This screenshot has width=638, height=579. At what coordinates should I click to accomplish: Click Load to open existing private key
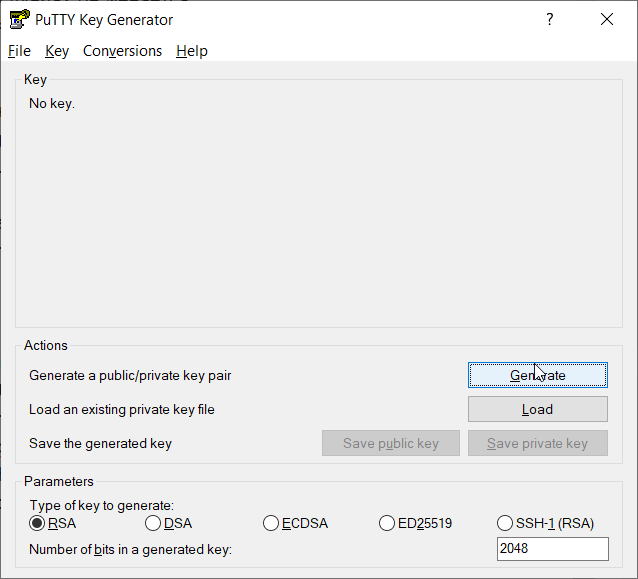[537, 409]
